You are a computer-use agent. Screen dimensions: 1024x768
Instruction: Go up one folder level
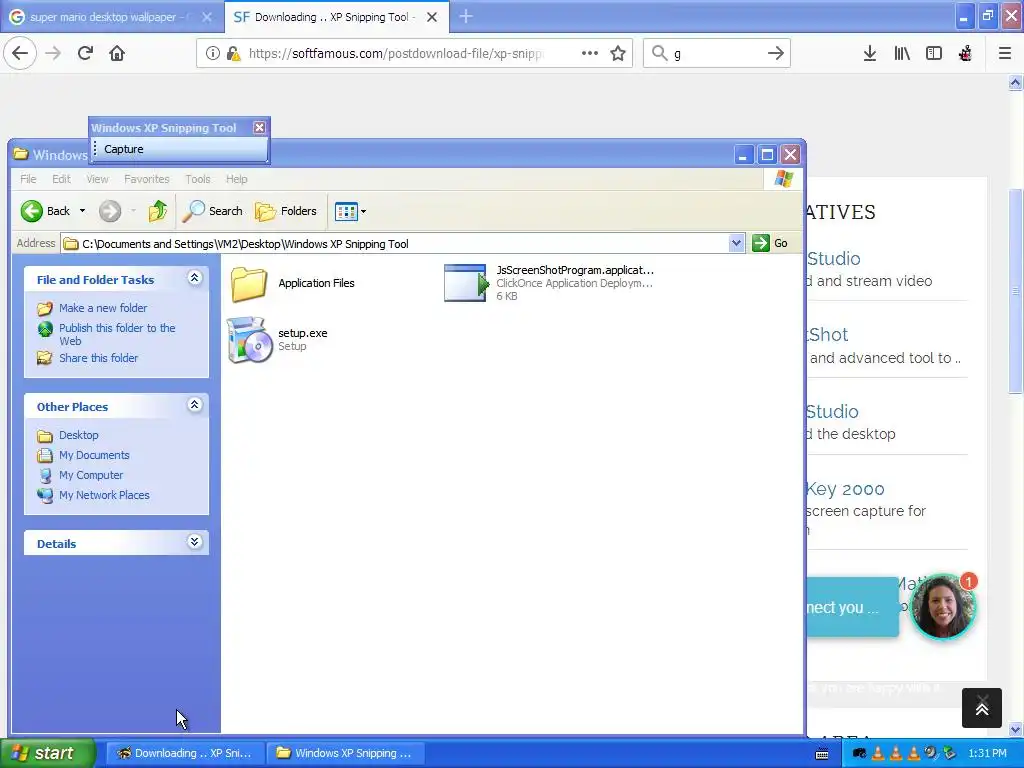[157, 211]
